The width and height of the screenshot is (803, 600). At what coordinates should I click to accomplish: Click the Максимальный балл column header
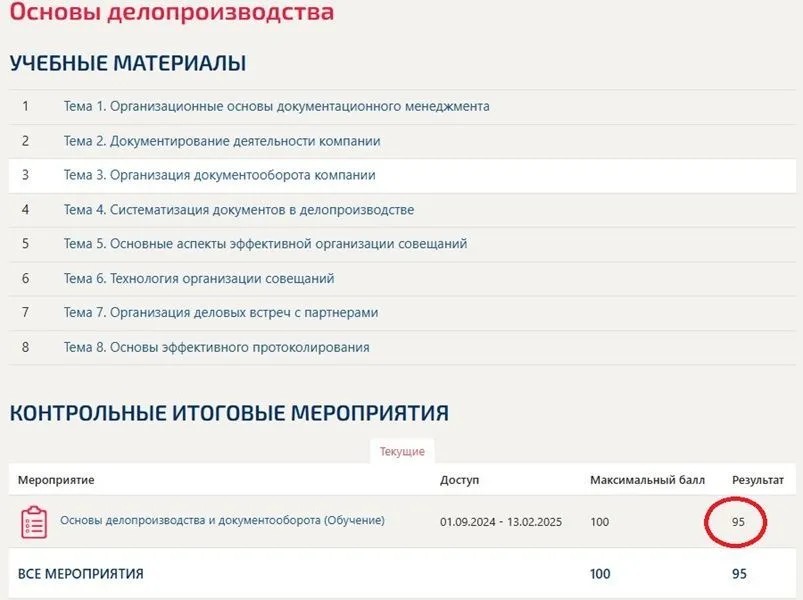(647, 480)
